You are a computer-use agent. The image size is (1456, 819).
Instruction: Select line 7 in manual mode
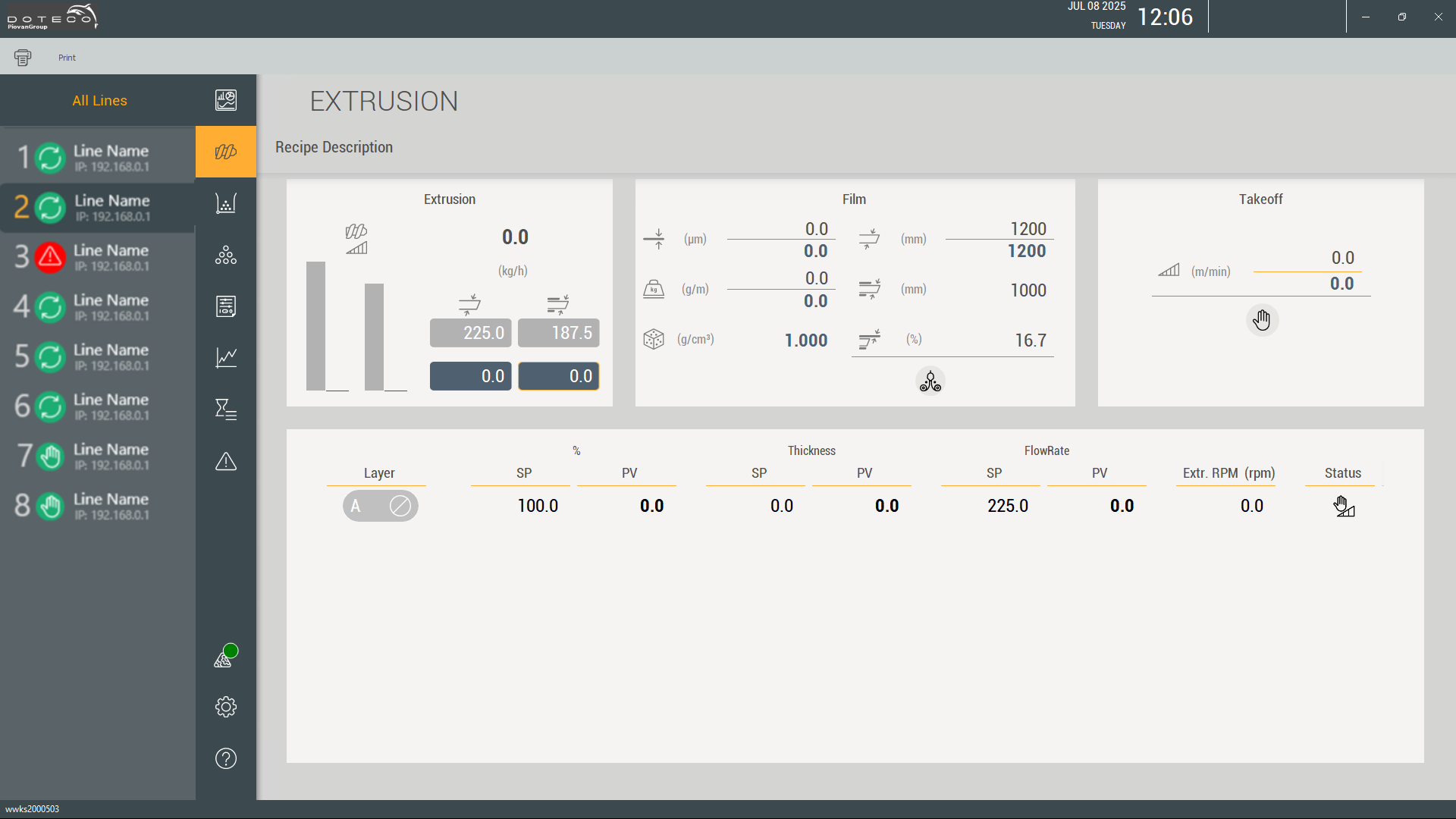(x=97, y=457)
